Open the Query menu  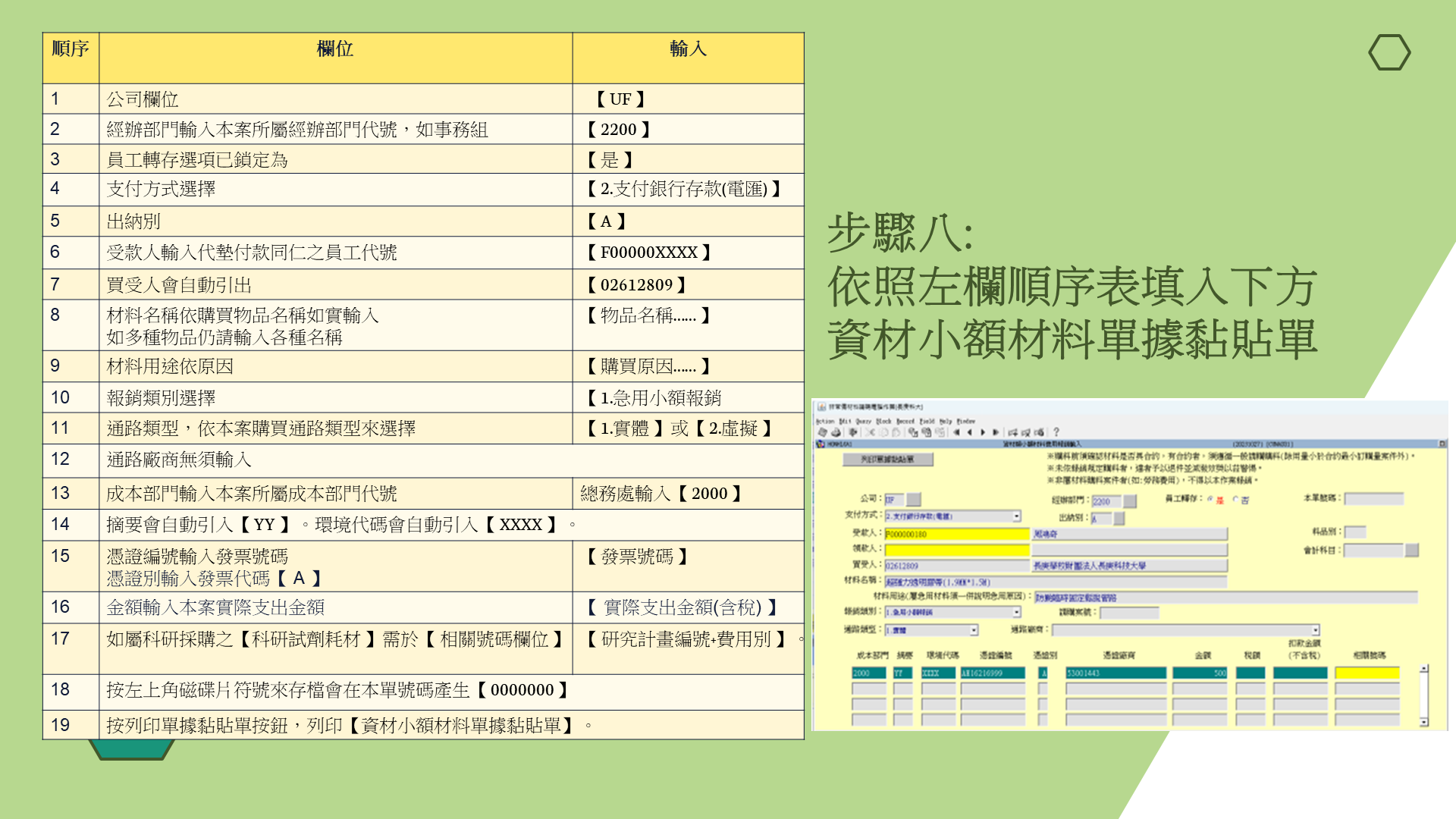pos(864,422)
